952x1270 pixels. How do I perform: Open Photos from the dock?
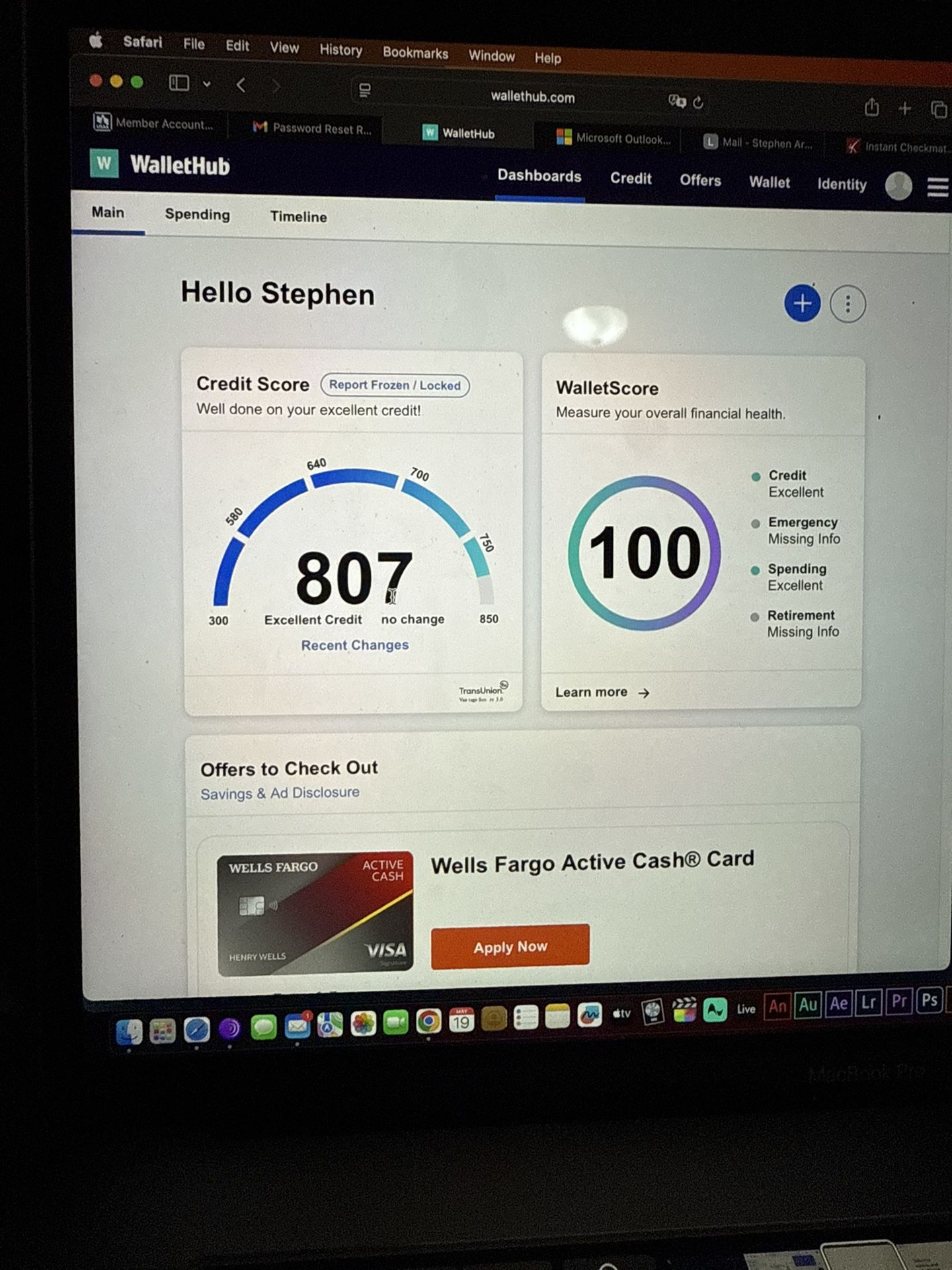tap(363, 1025)
